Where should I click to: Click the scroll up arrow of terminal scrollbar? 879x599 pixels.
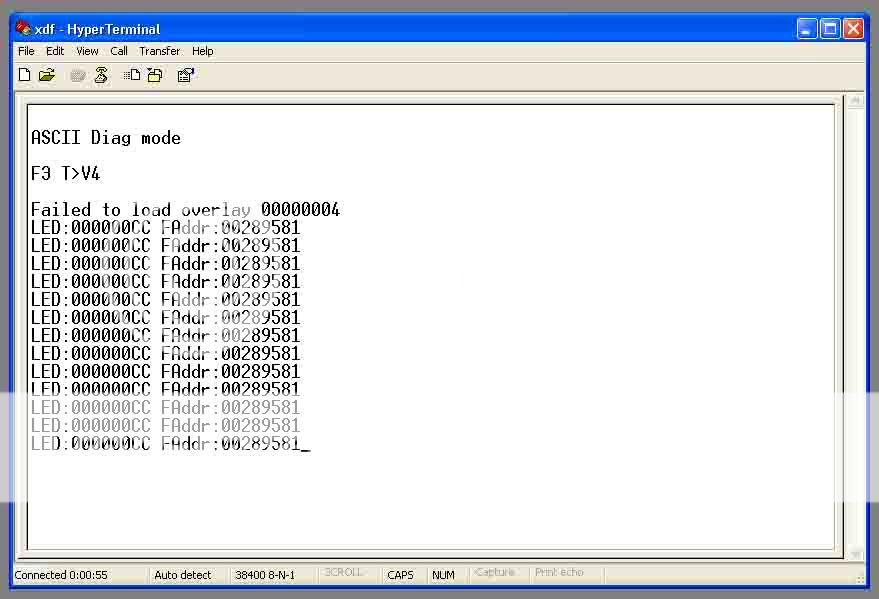tap(855, 102)
